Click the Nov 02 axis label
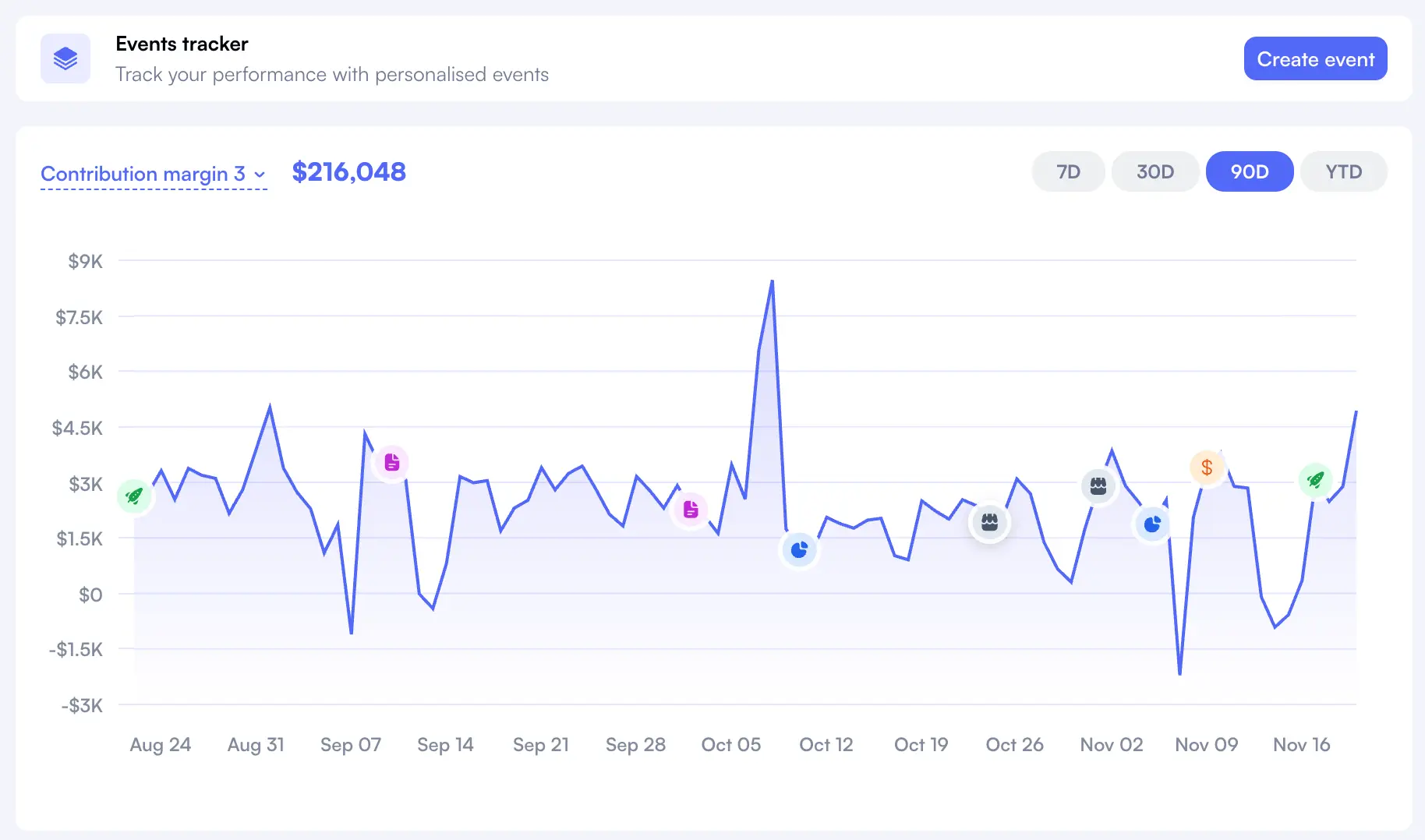This screenshot has height=840, width=1425. (1111, 745)
